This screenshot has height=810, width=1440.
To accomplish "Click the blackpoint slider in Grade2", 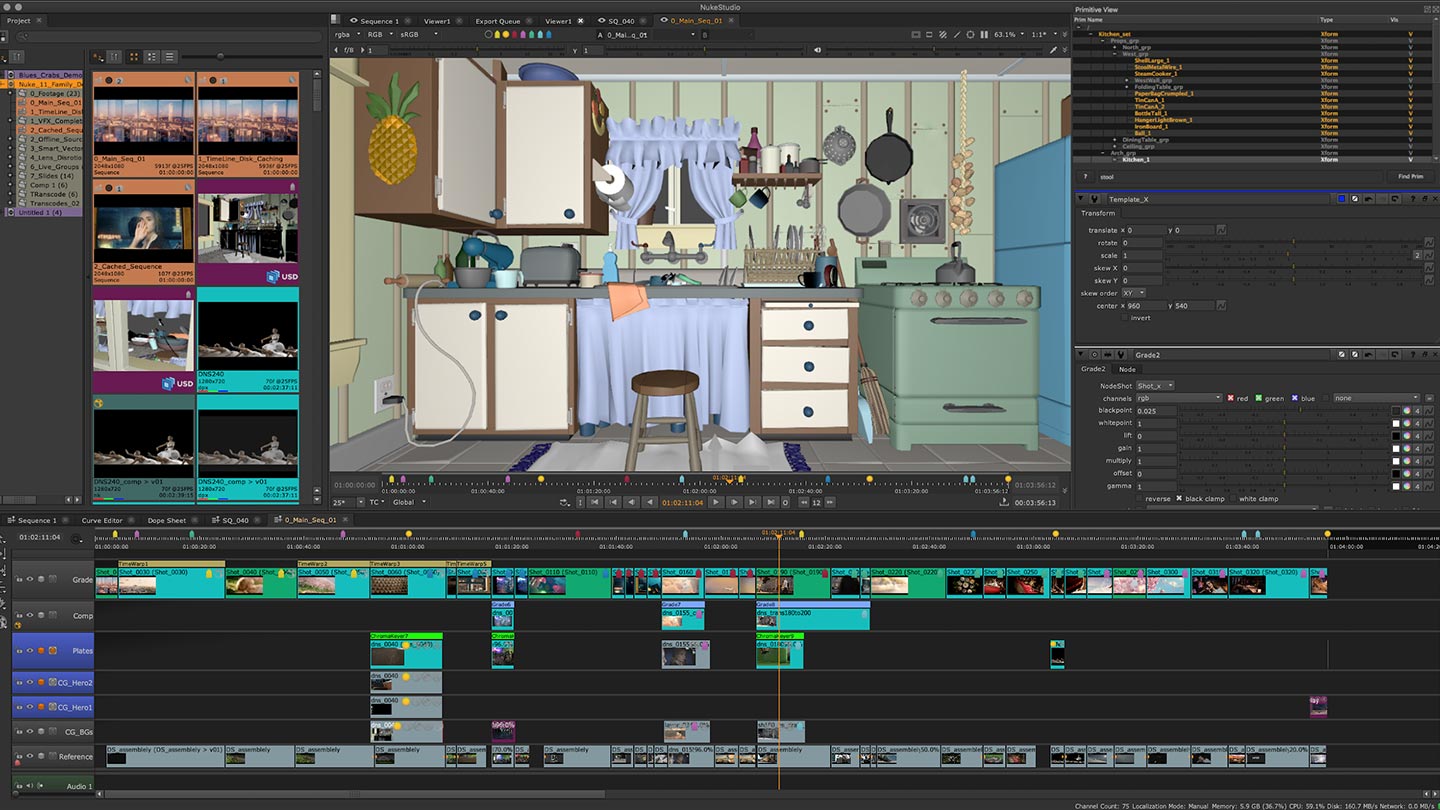I will click(1283, 410).
